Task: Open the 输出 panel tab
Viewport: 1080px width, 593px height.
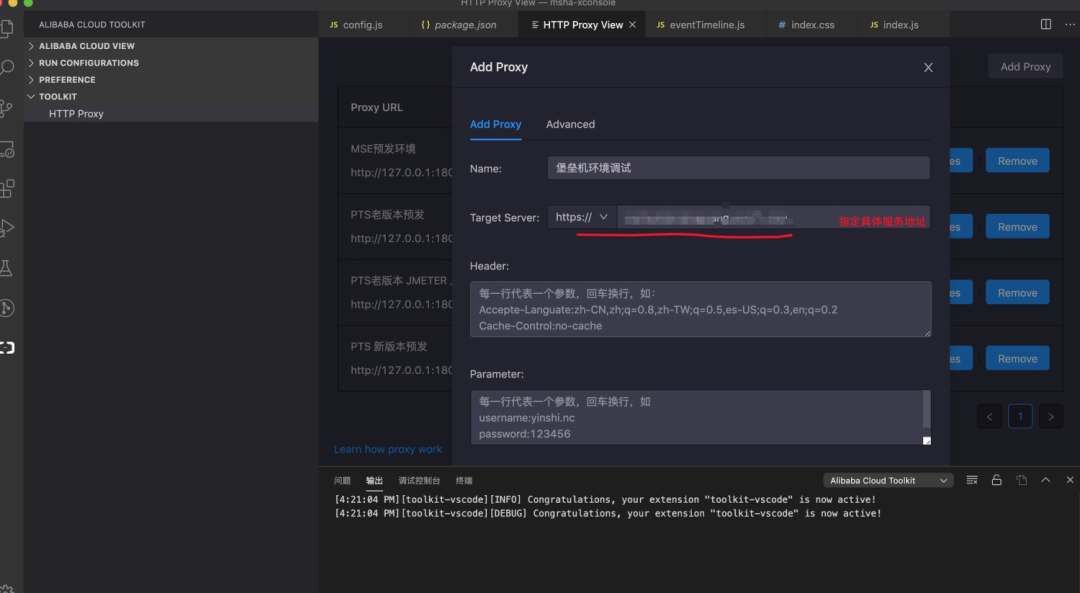Action: [x=374, y=481]
